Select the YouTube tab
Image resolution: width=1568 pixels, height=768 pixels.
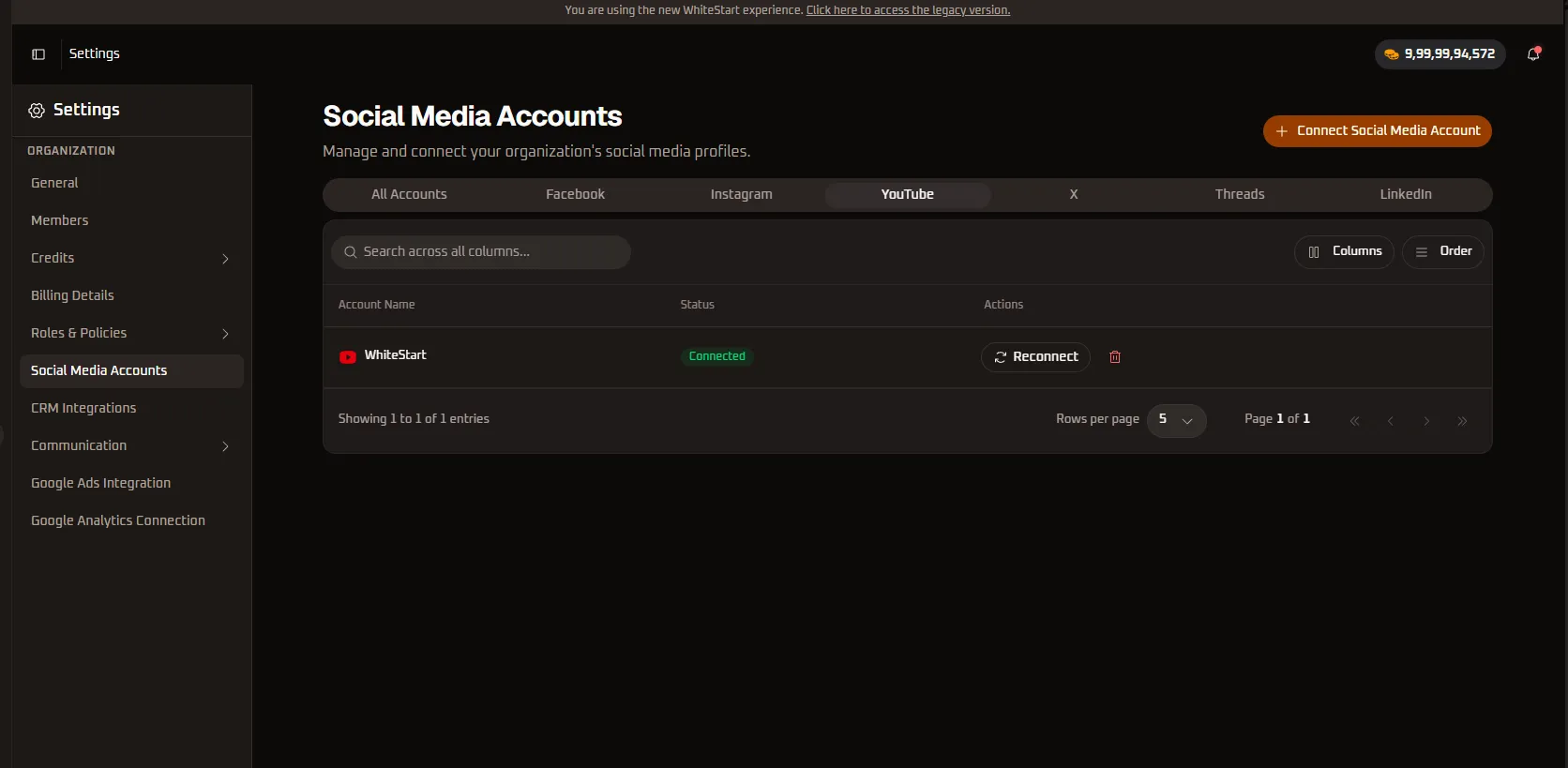click(907, 195)
